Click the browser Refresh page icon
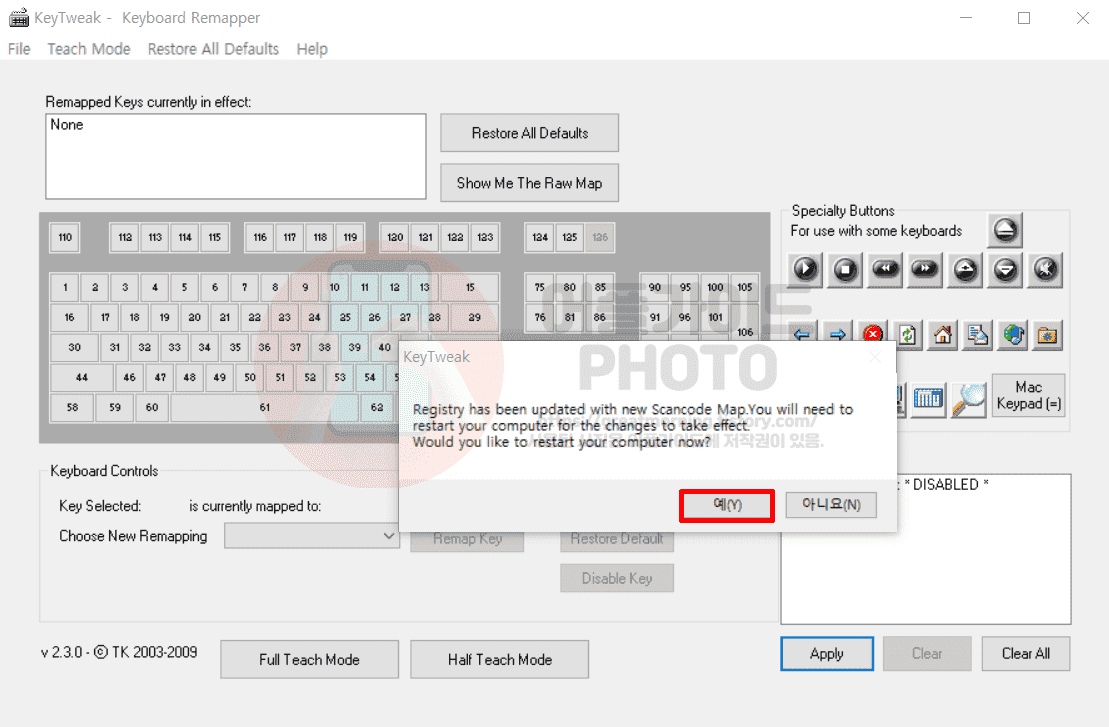Viewport: 1109px width, 727px height. 907,334
